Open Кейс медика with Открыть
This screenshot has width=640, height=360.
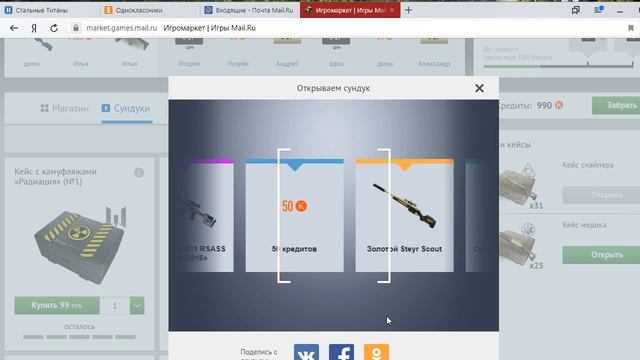601,255
